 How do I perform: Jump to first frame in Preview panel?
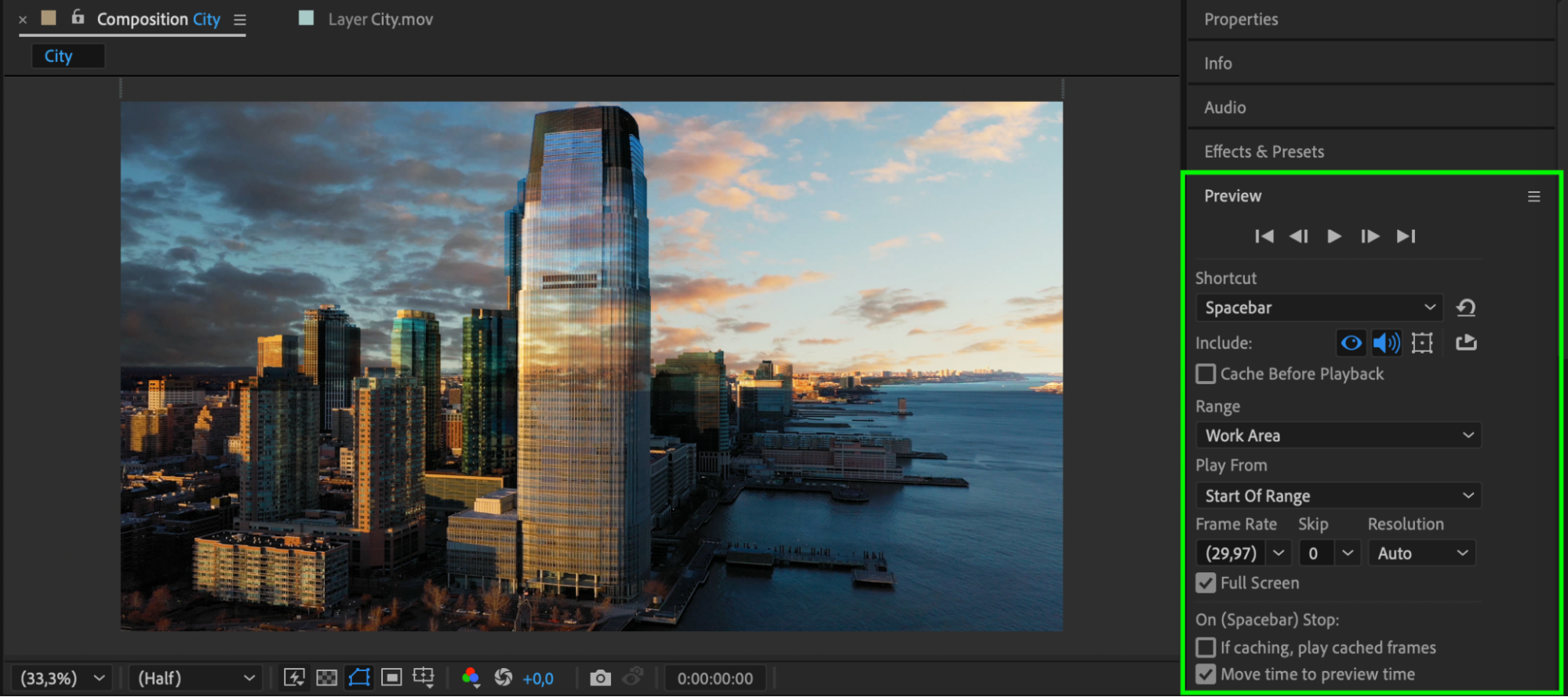pyautogui.click(x=1264, y=236)
